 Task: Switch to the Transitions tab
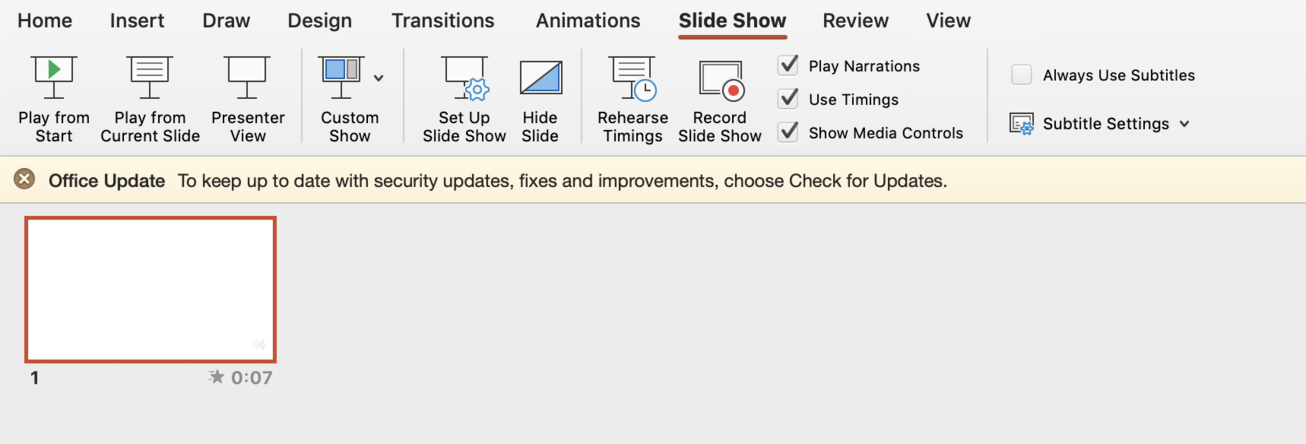click(442, 21)
